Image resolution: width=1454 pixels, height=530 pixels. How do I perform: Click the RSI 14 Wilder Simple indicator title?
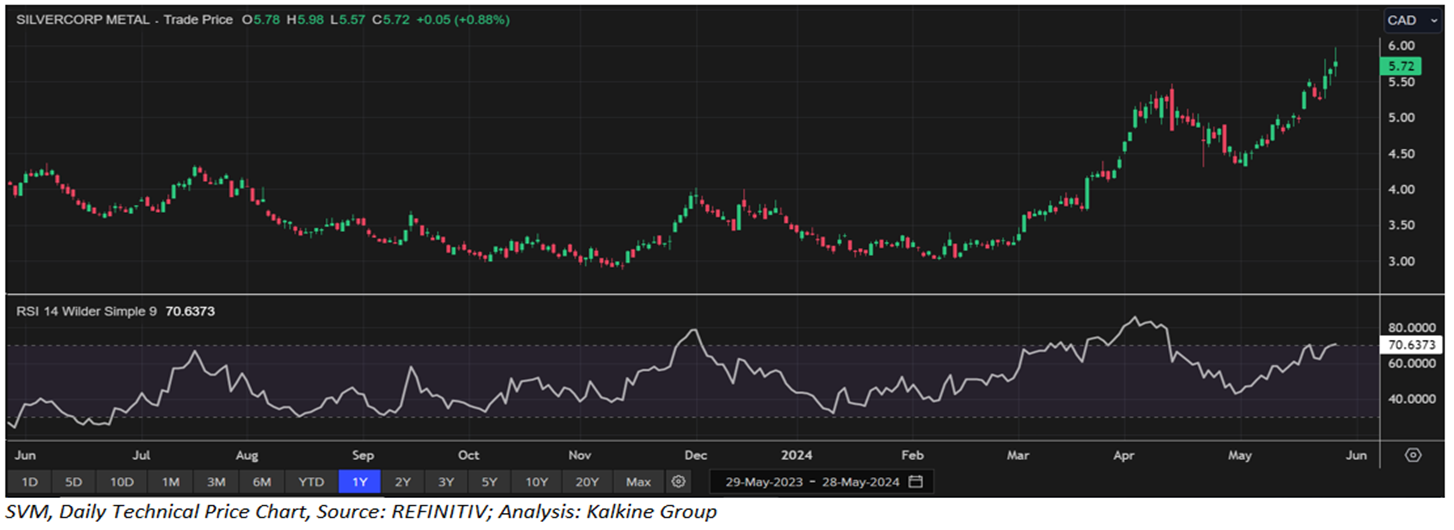pos(87,311)
